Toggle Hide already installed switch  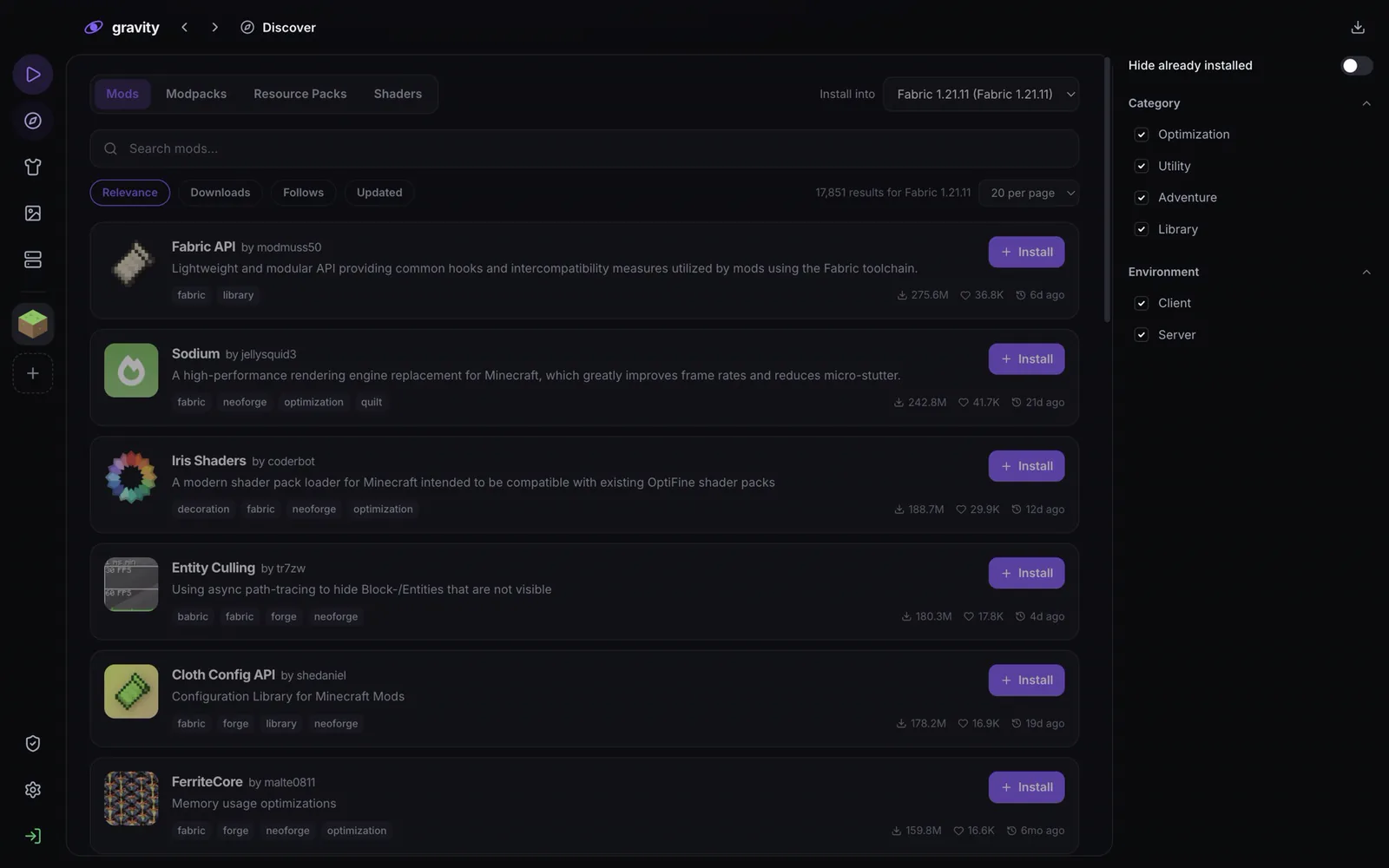(x=1356, y=66)
